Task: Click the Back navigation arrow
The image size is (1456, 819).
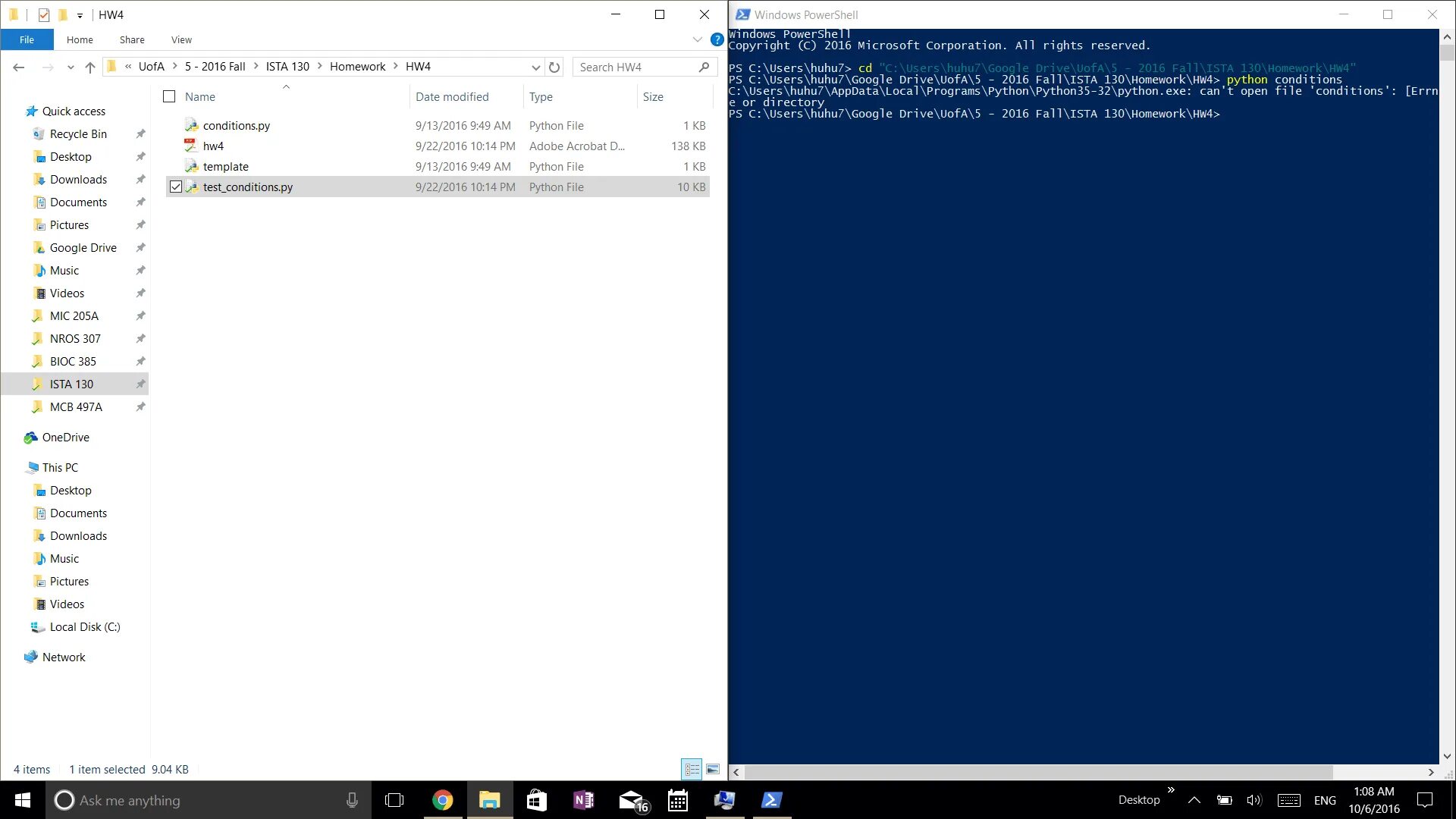Action: click(19, 67)
